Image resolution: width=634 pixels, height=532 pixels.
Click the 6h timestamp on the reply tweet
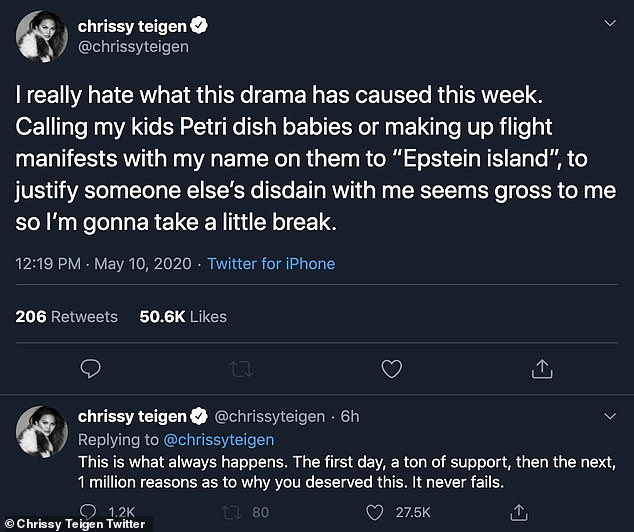coord(346,416)
